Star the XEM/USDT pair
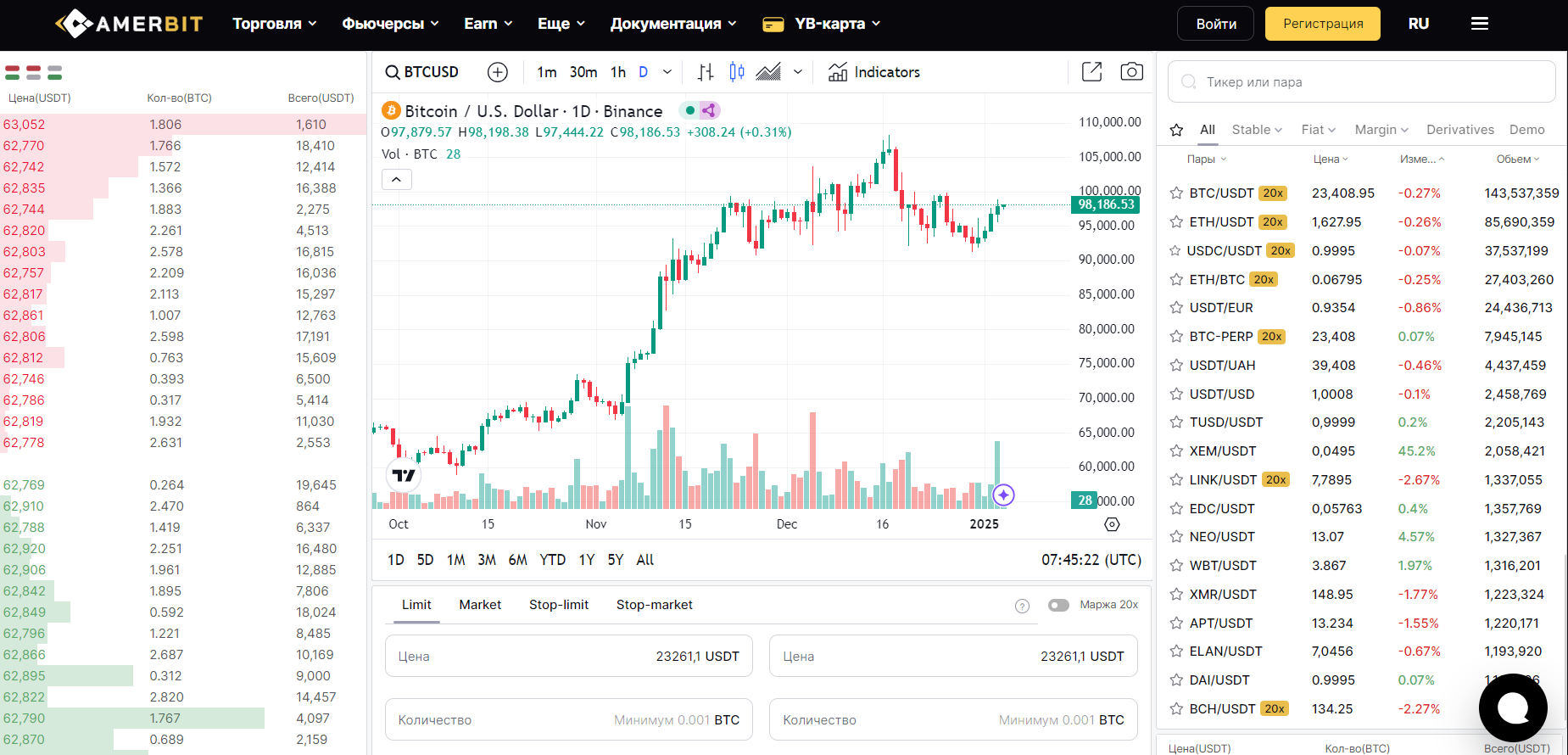 point(1176,451)
